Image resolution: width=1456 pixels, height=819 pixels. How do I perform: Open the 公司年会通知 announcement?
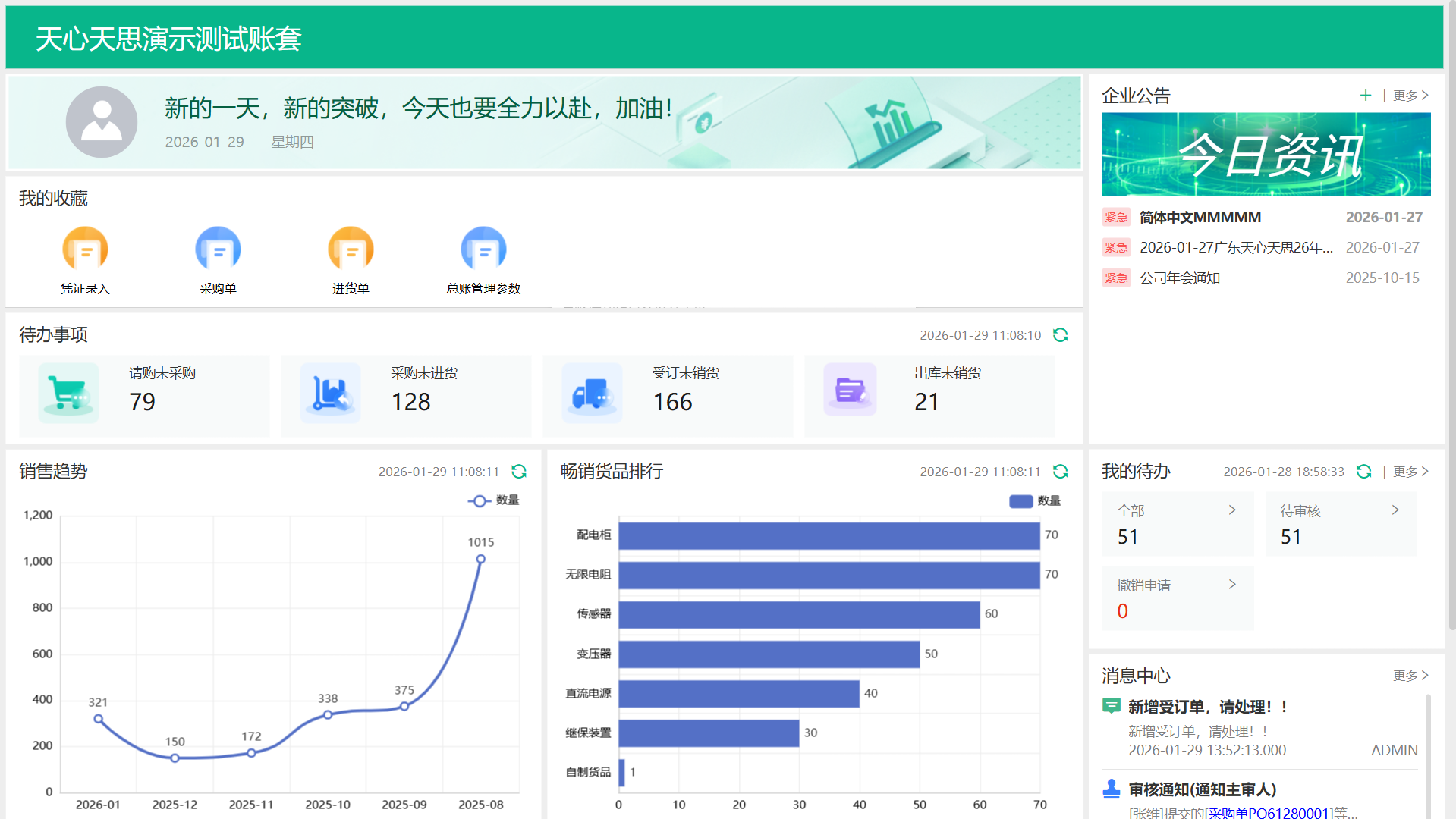click(1180, 278)
